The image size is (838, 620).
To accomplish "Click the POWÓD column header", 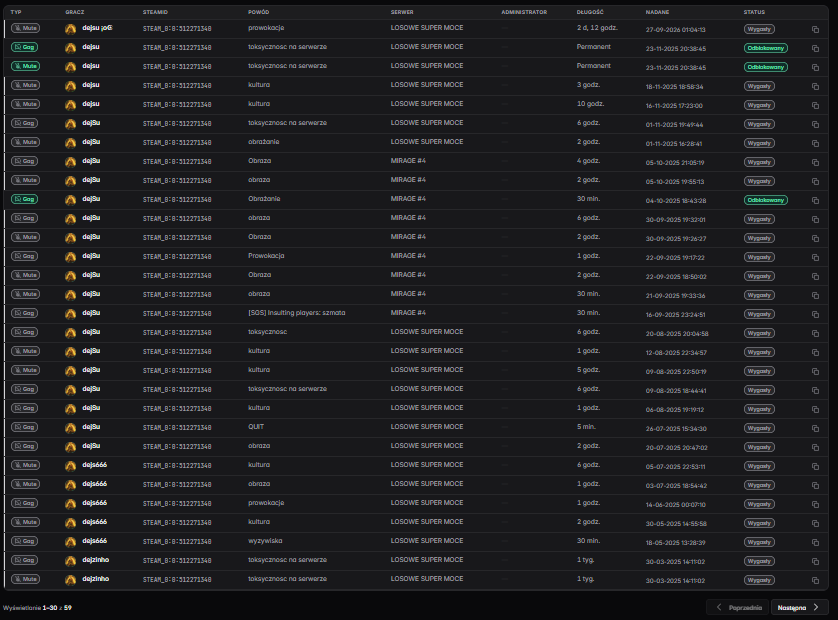I will tap(259, 12).
